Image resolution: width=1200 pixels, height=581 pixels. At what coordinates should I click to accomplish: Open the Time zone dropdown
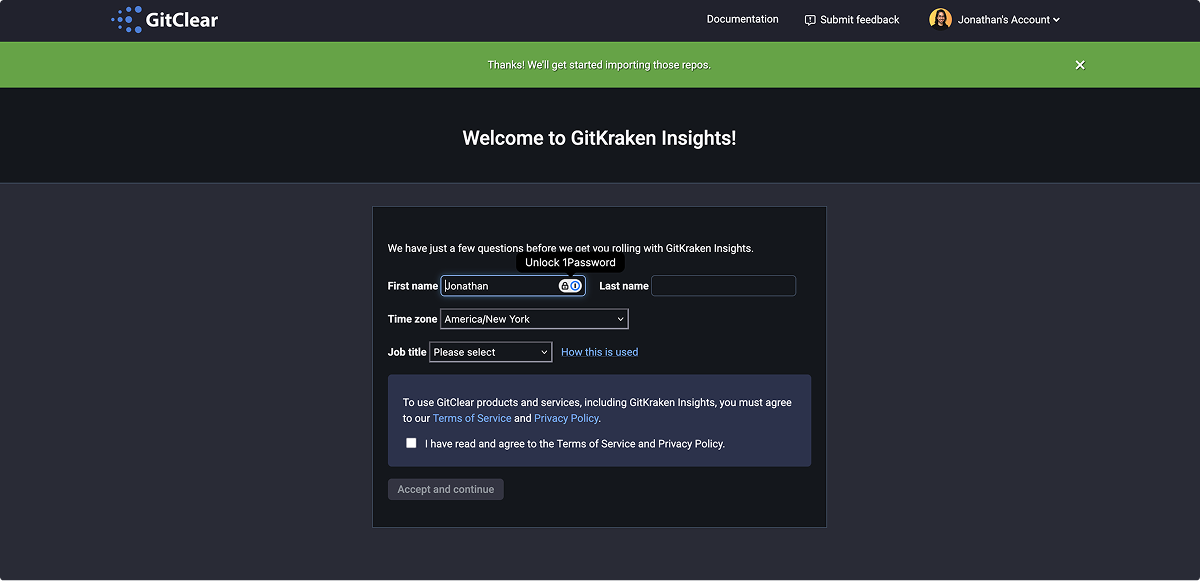coord(534,319)
